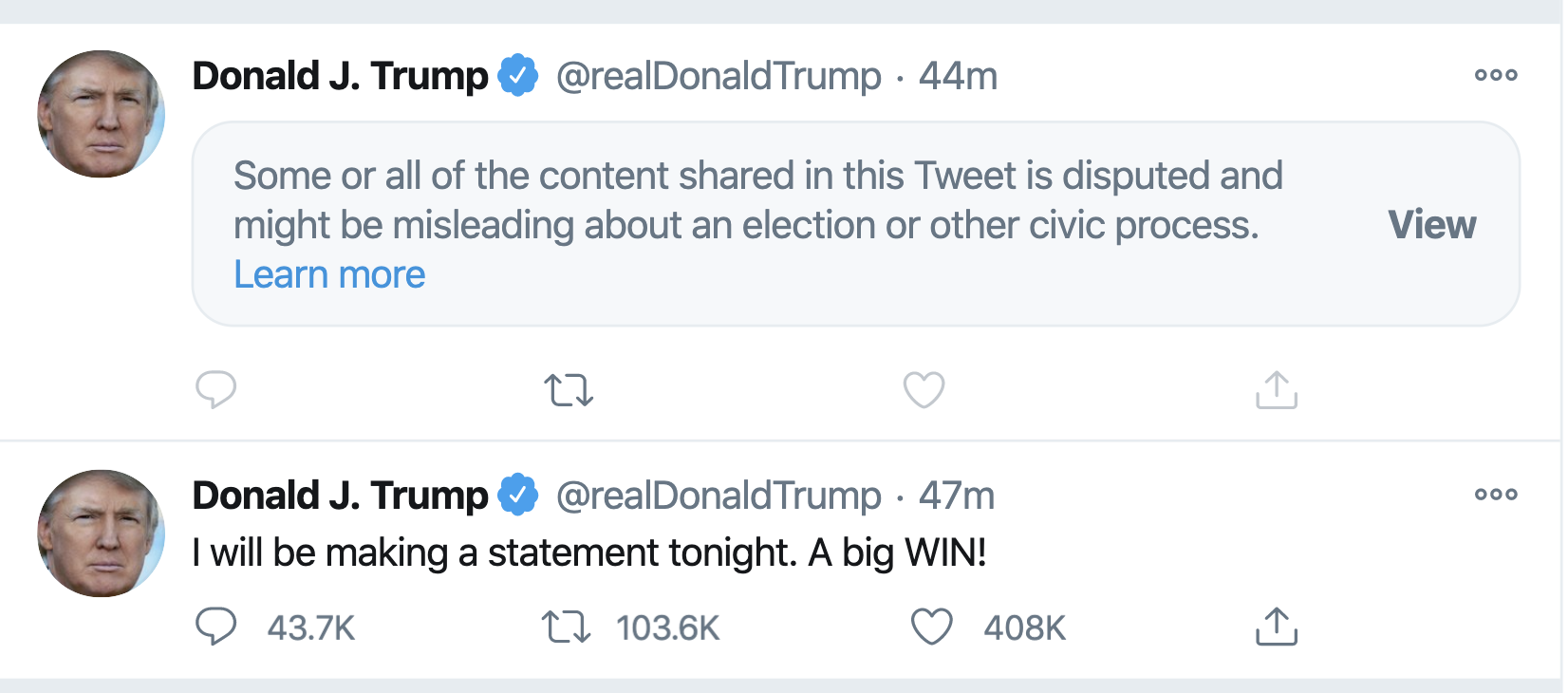The width and height of the screenshot is (1568, 693).
Task: Open the Learn more link
Action: click(329, 274)
